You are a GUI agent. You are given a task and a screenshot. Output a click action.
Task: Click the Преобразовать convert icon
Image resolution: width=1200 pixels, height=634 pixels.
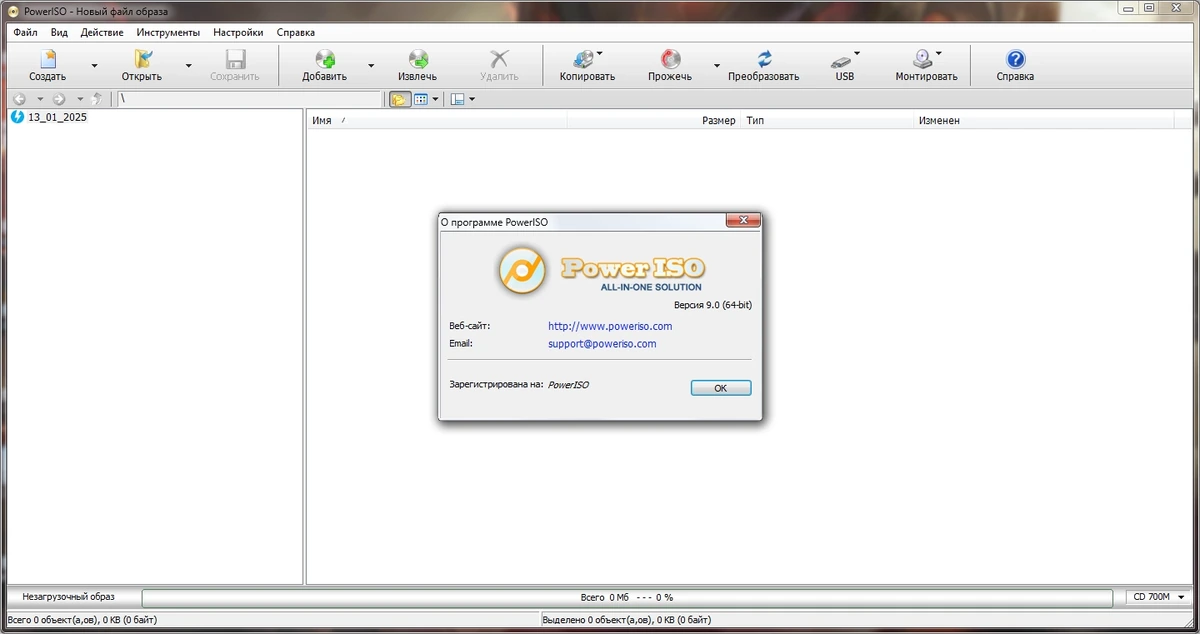(x=764, y=60)
